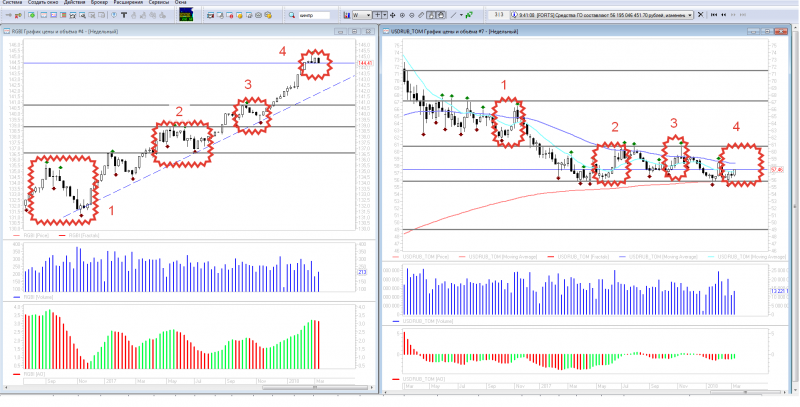Click the four-arrow move icon beside the plus button
Screen dimensions: 800x407
(393, 15)
